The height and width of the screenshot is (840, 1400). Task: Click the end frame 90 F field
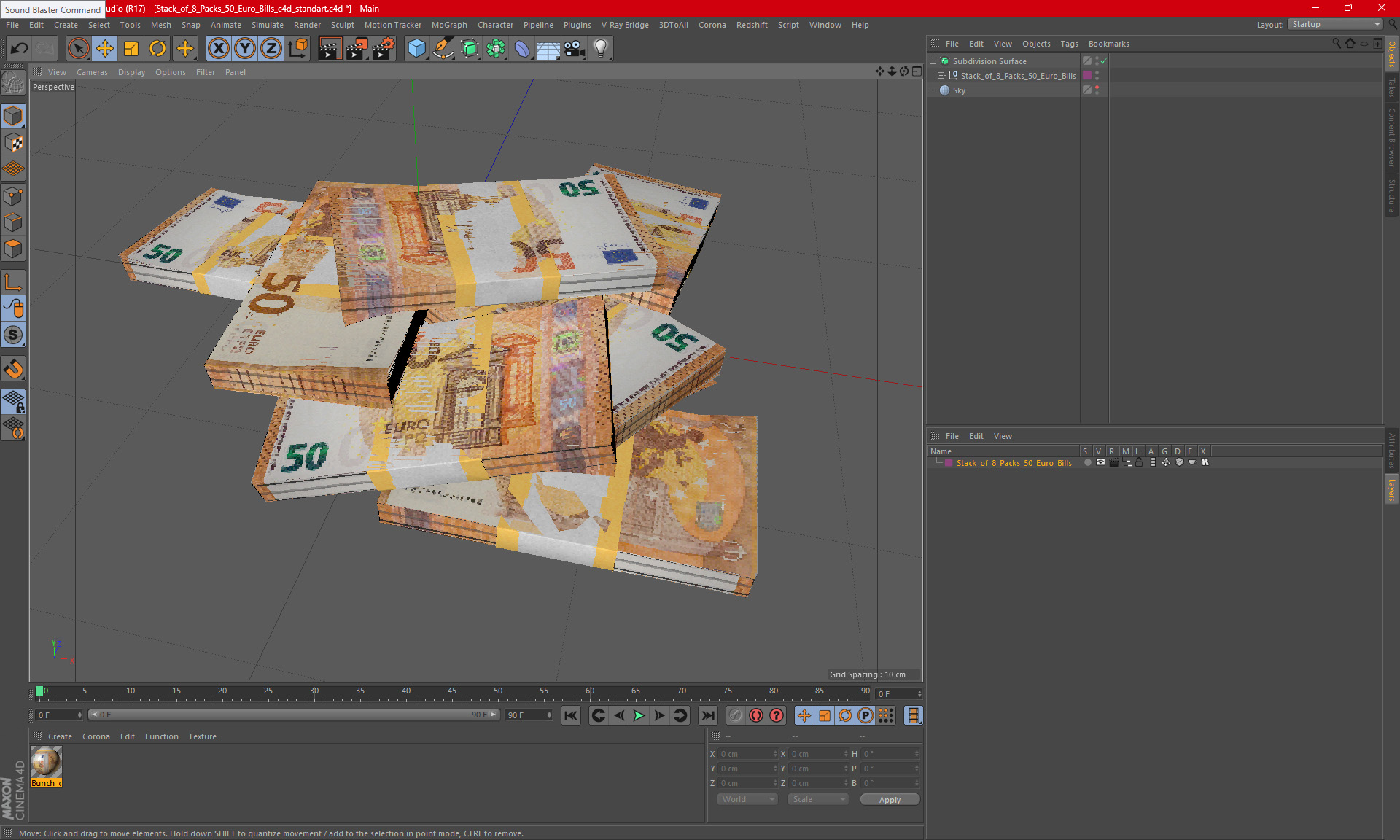[x=529, y=715]
